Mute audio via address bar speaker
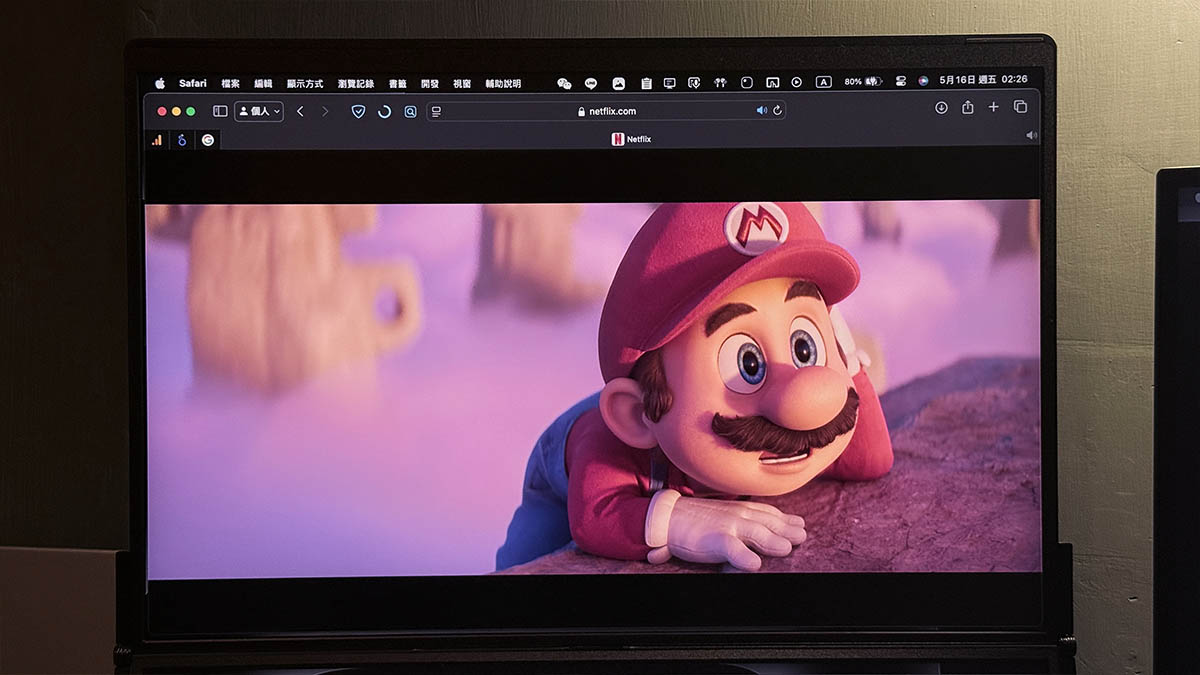 (761, 110)
